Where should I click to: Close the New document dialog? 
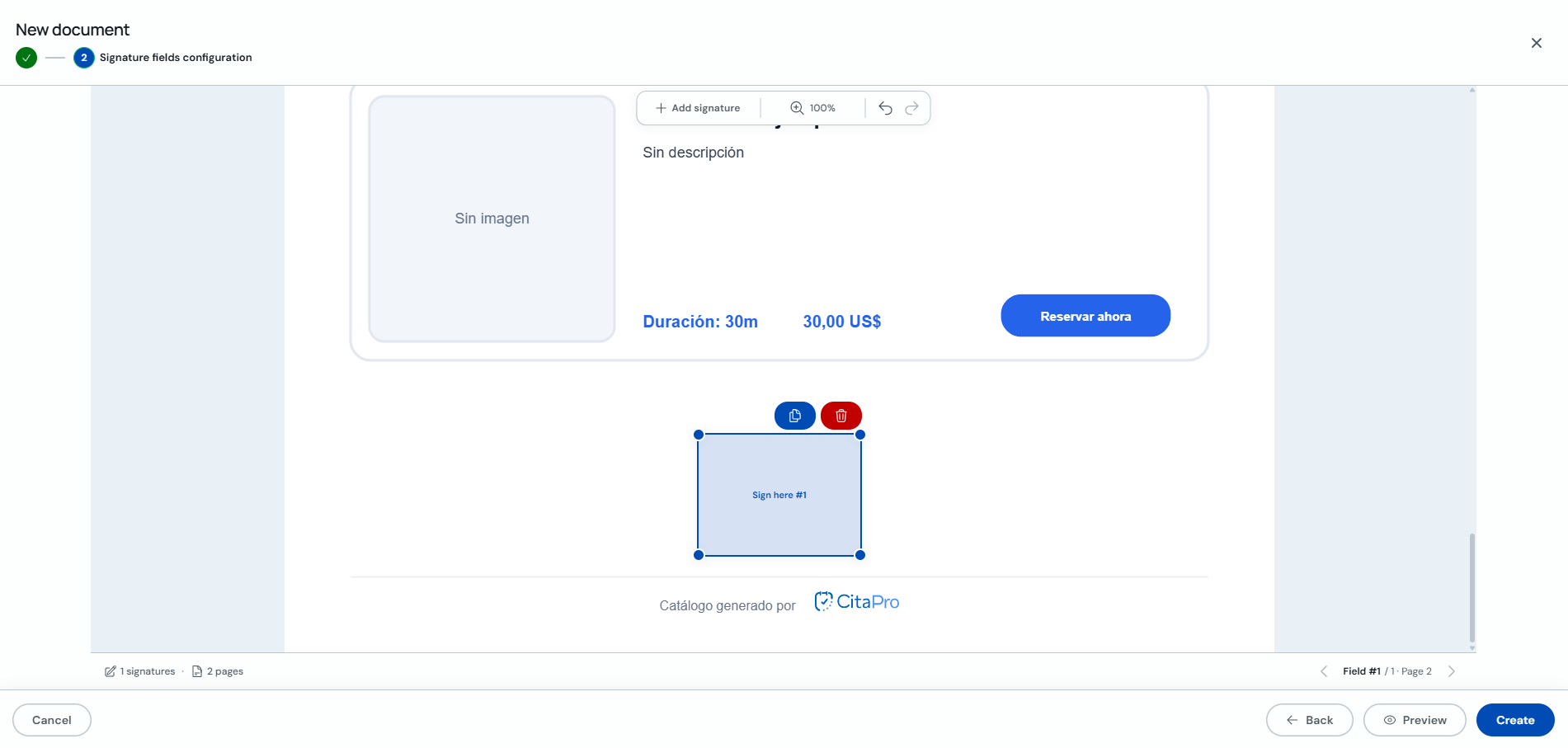coord(1537,43)
